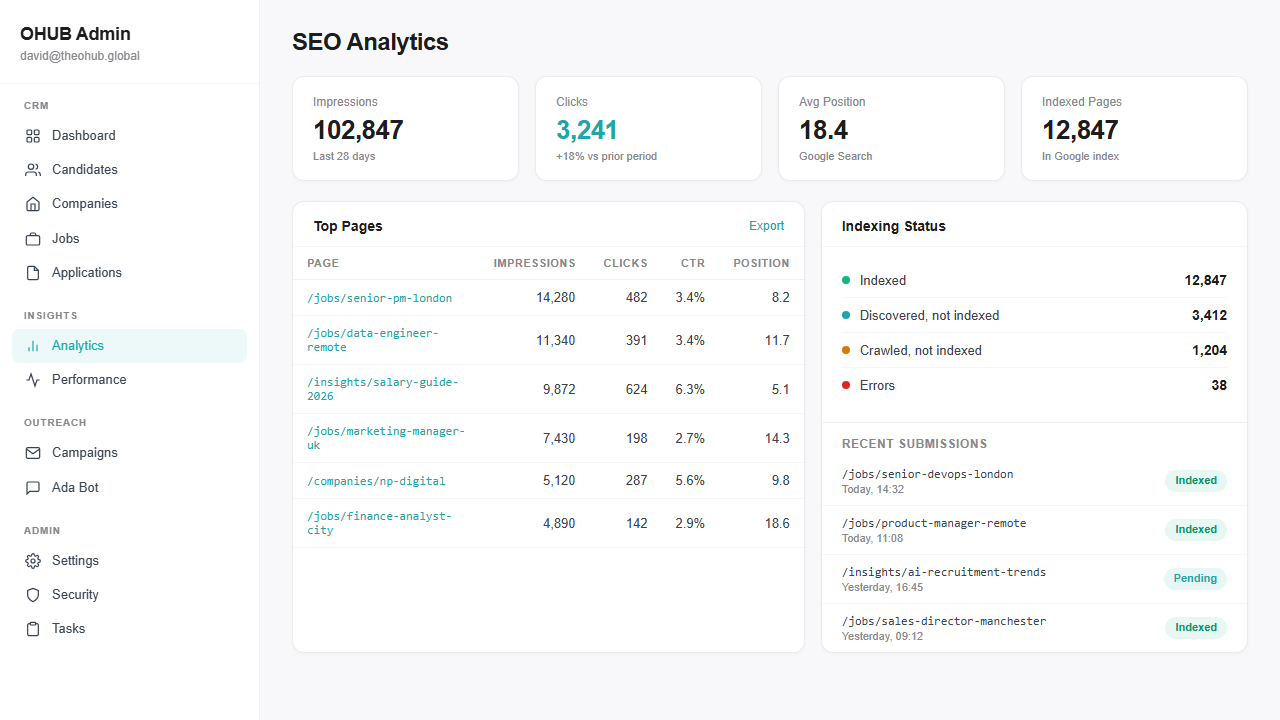Click the Errors count 38
The height and width of the screenshot is (720, 1280).
pyautogui.click(x=1219, y=385)
